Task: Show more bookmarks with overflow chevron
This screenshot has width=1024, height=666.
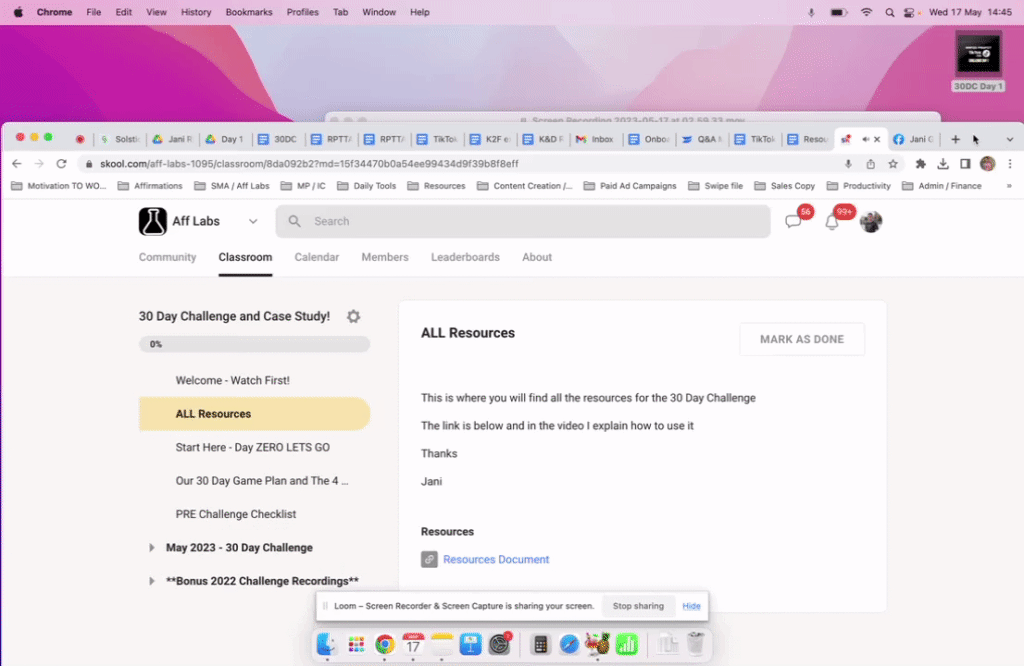Action: 1009,186
